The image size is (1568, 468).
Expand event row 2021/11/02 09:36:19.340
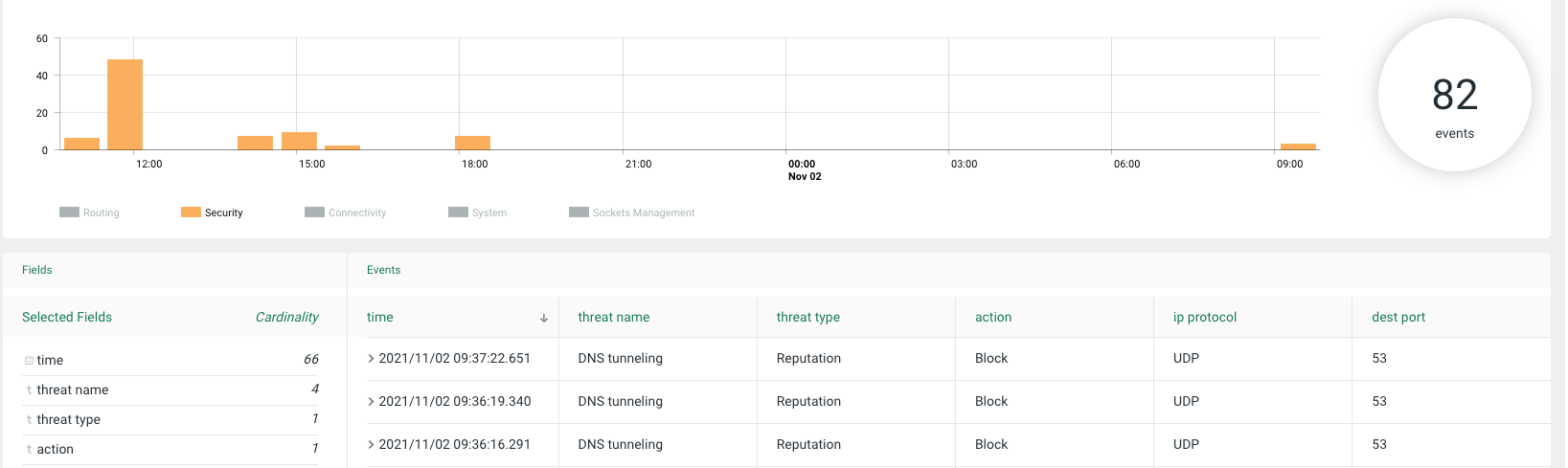(x=372, y=401)
